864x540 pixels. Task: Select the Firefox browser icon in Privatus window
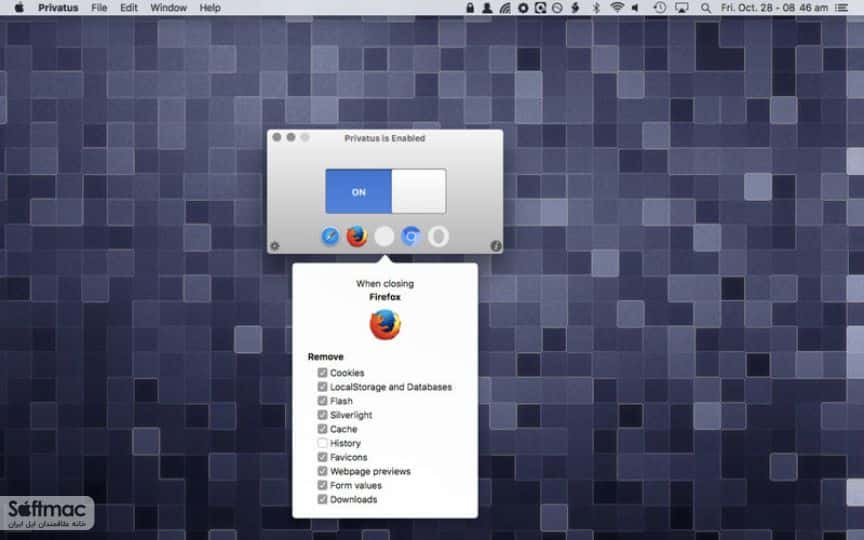[357, 237]
